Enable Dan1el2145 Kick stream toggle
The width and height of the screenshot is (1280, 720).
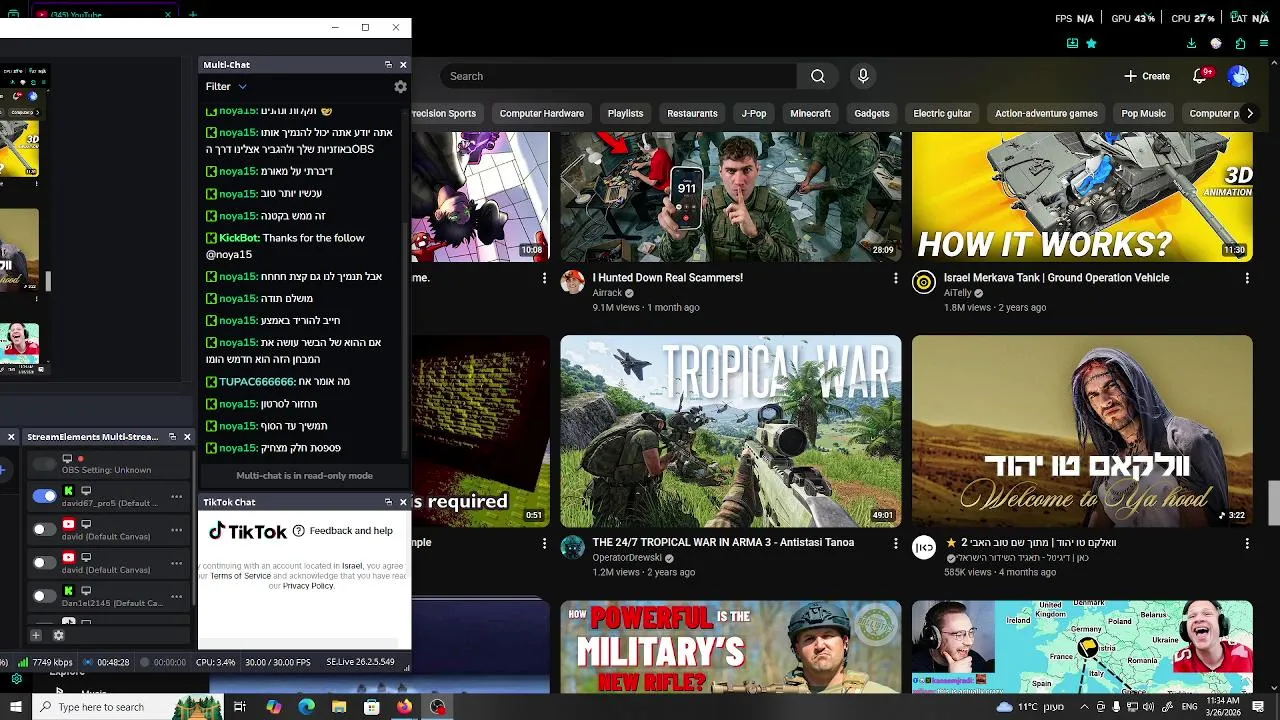(x=44, y=596)
